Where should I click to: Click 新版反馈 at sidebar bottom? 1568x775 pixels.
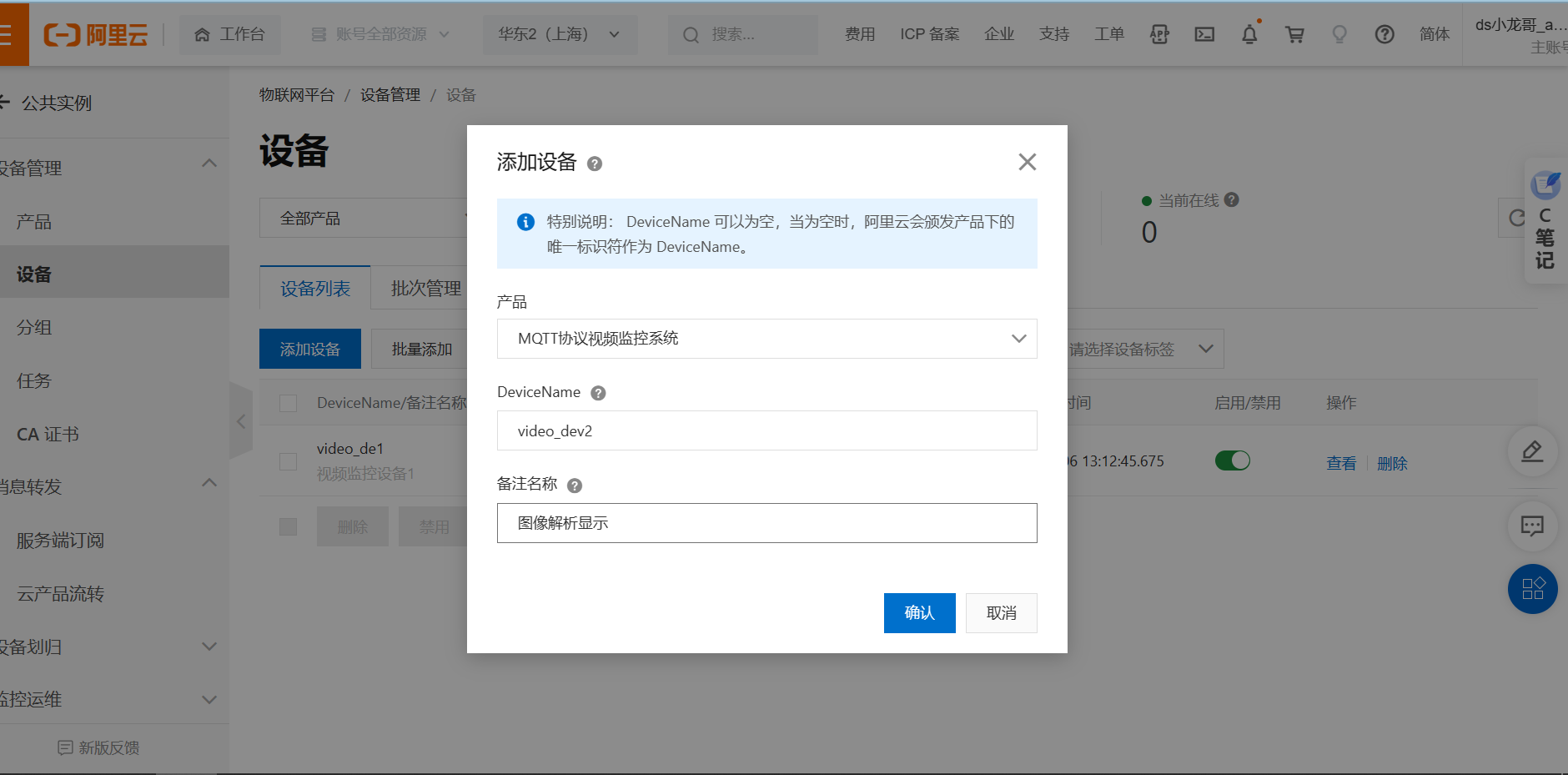(98, 747)
